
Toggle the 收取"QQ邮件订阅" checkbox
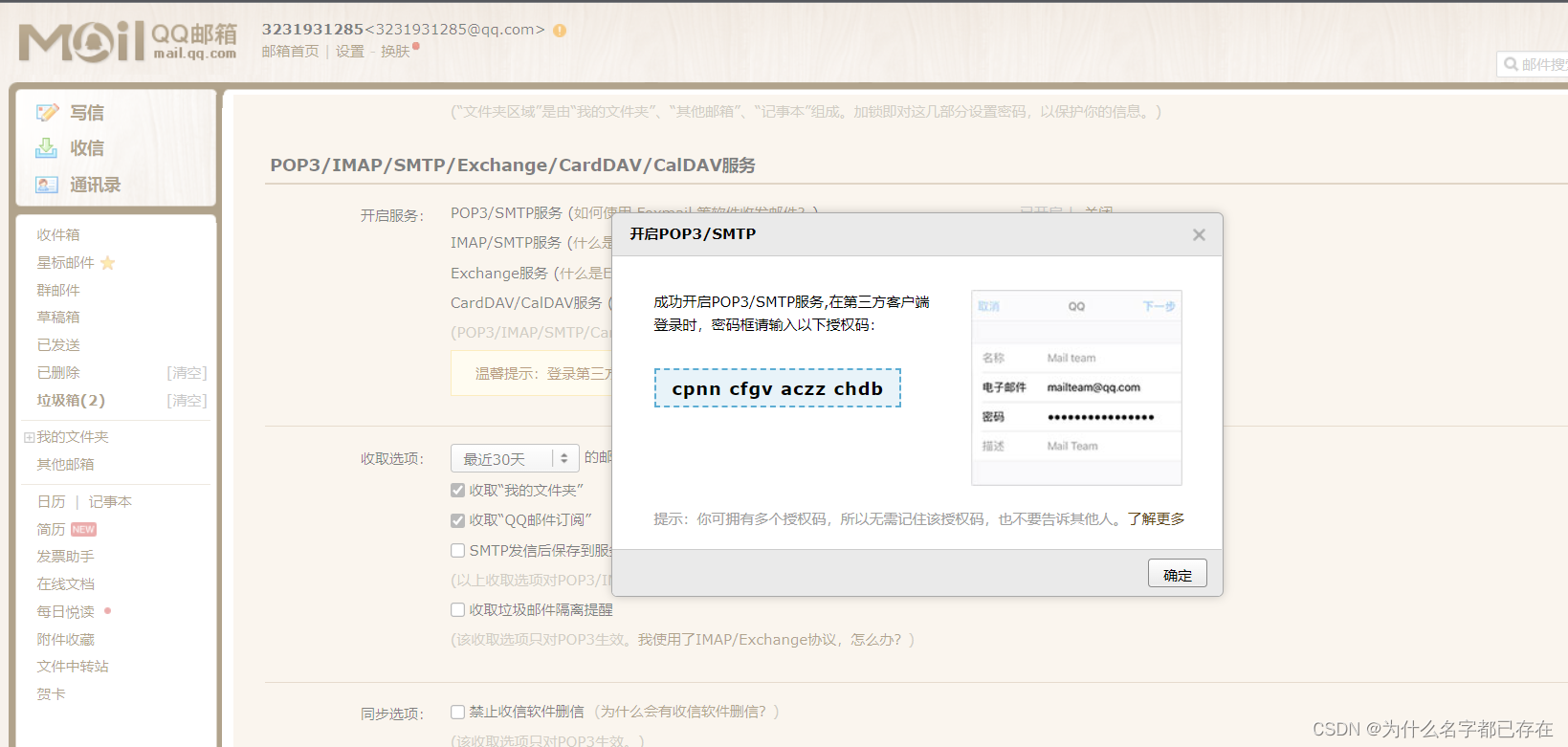[x=457, y=520]
